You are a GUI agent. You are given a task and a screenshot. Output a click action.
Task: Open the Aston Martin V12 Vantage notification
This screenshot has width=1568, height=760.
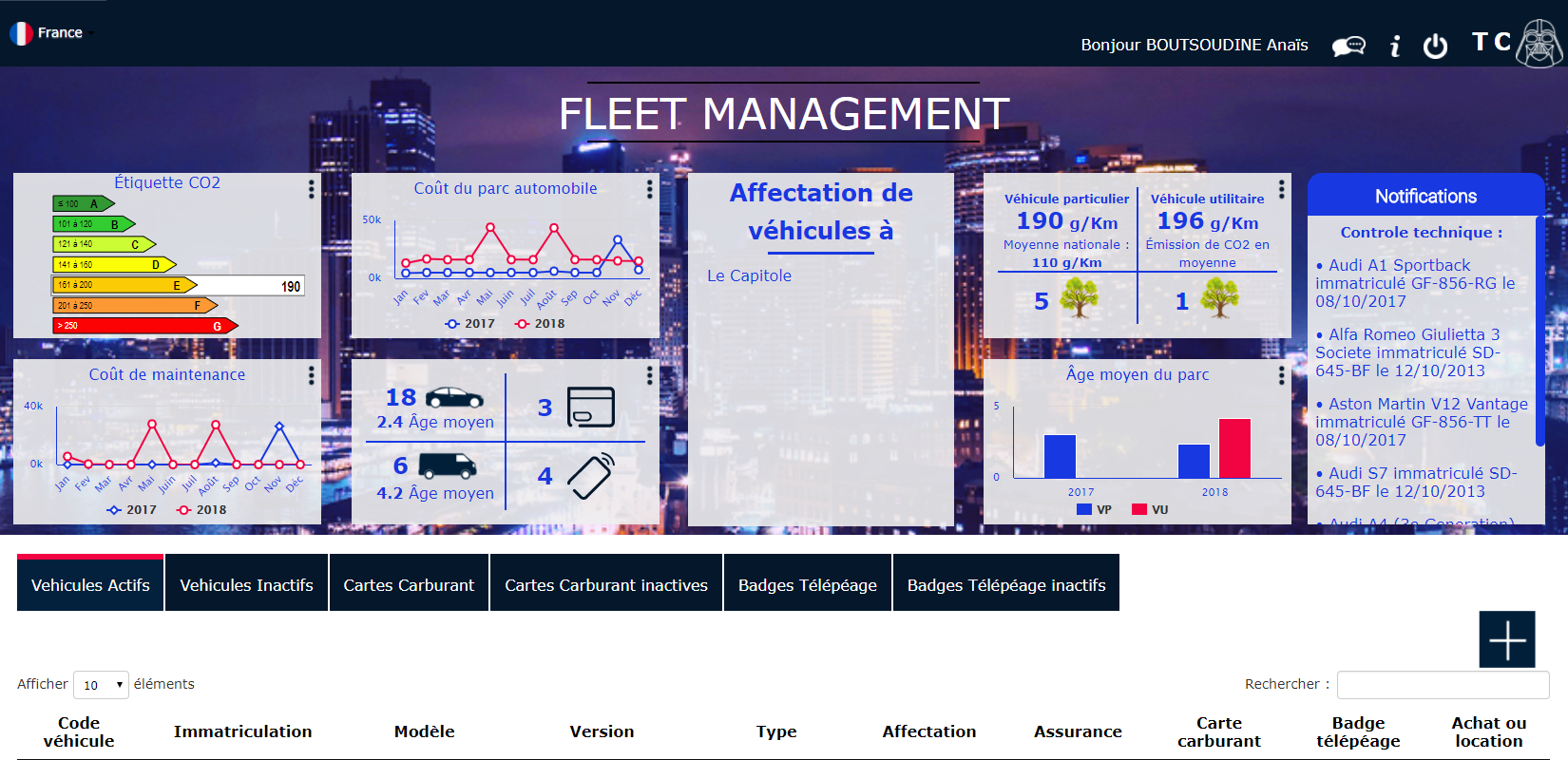coord(1422,422)
